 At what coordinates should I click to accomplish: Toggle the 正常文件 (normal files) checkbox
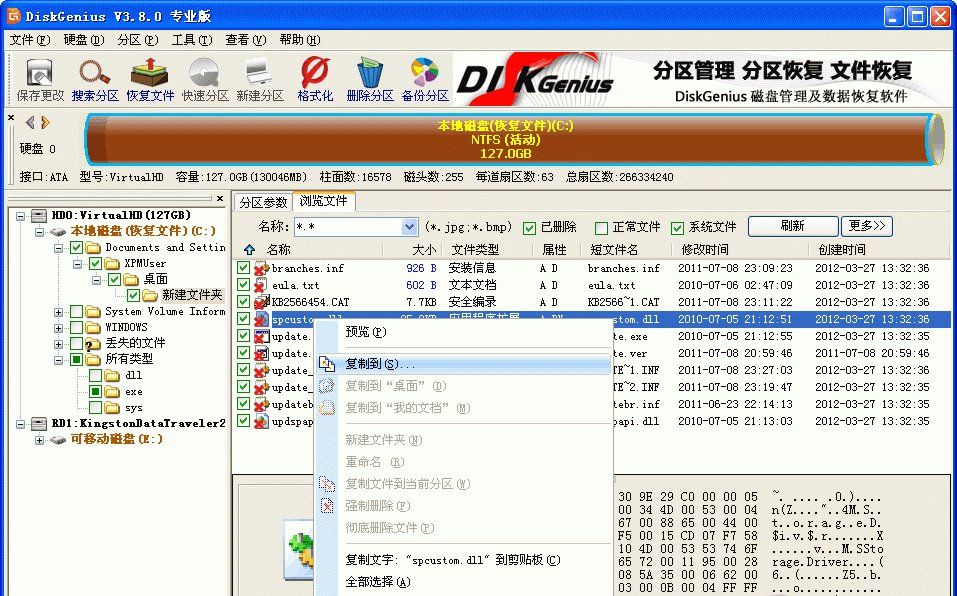[x=601, y=228]
